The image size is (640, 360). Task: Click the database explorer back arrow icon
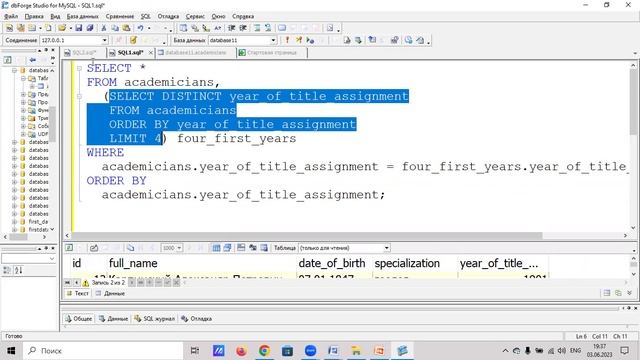(32, 60)
